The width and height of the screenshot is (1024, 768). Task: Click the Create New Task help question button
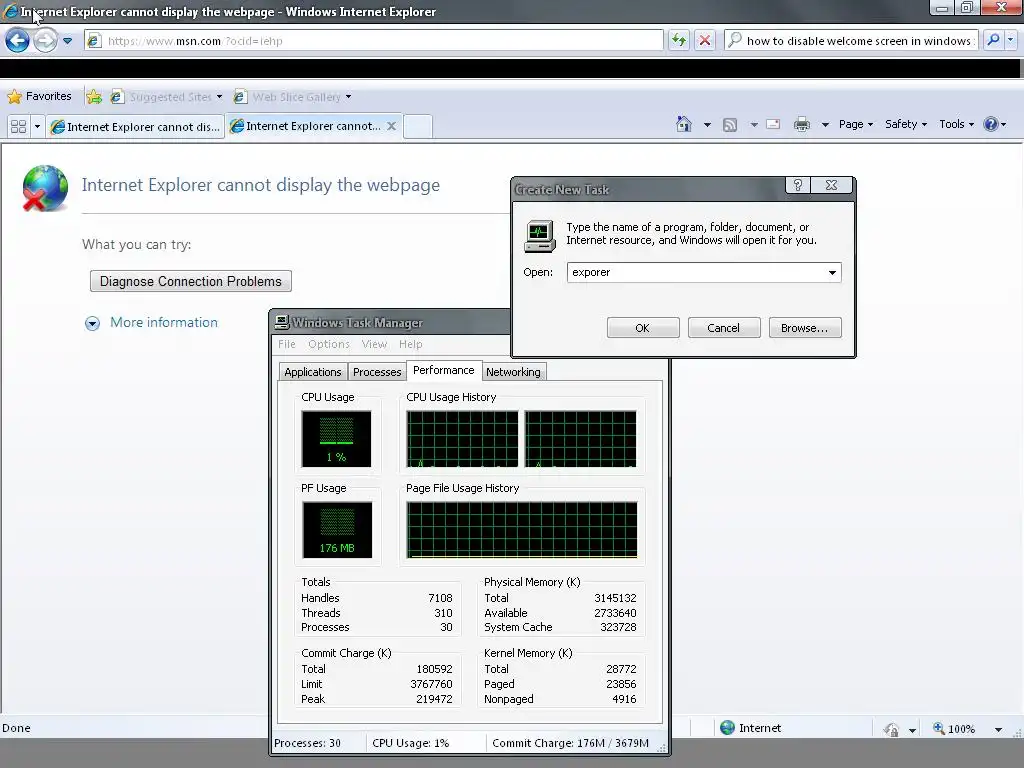pyautogui.click(x=797, y=185)
